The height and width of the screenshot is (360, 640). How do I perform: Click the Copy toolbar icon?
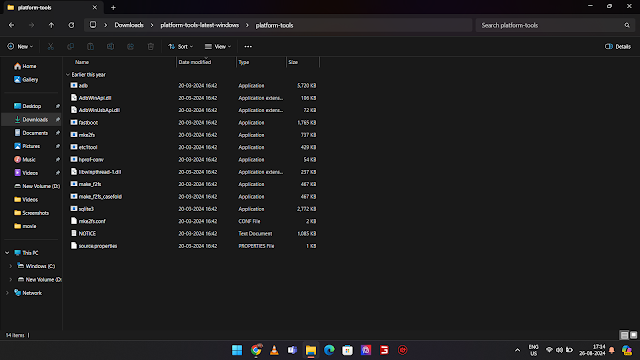click(x=70, y=47)
